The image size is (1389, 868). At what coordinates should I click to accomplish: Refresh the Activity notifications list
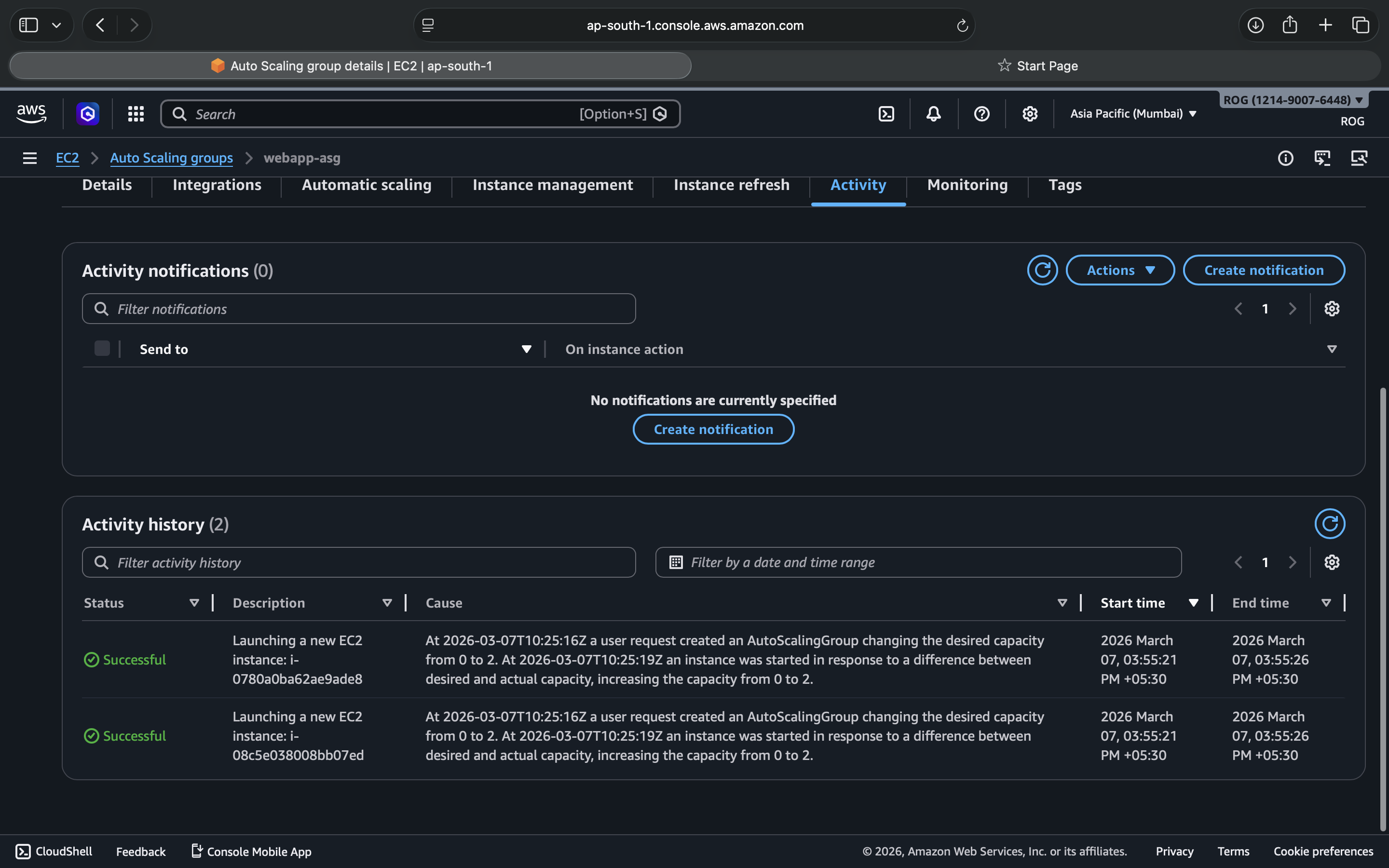click(1042, 270)
